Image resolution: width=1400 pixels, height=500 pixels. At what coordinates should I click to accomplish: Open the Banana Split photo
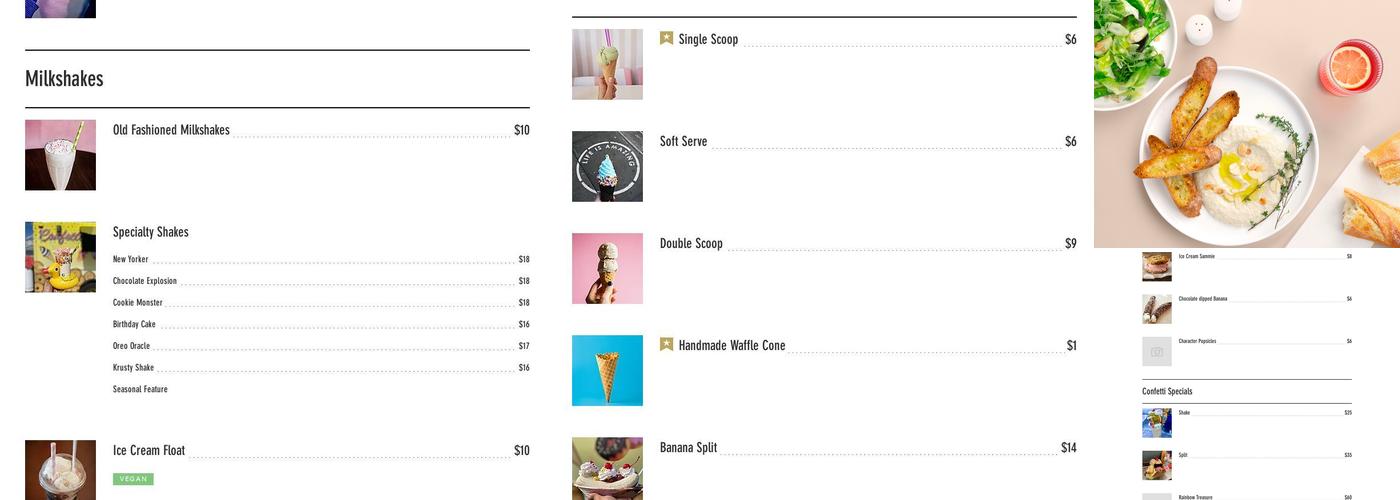(x=607, y=468)
